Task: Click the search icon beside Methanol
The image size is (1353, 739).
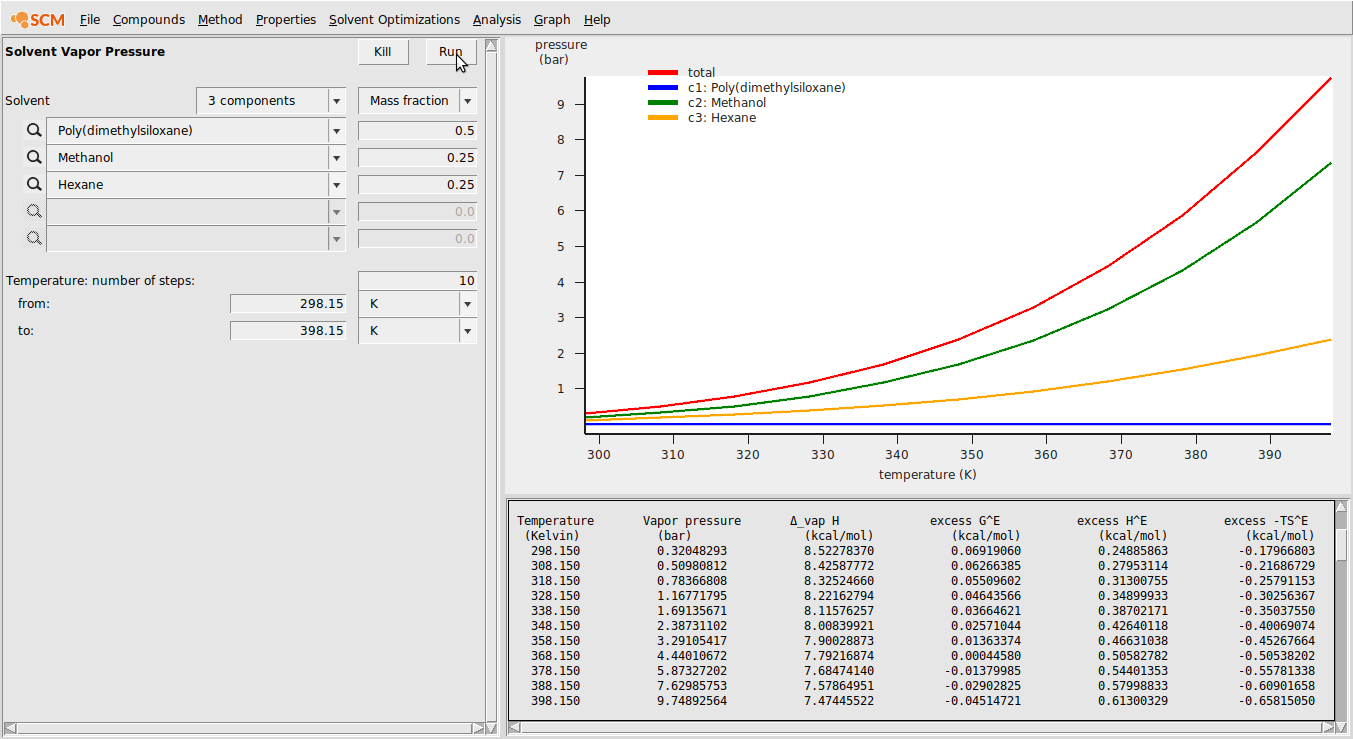Action: click(34, 158)
